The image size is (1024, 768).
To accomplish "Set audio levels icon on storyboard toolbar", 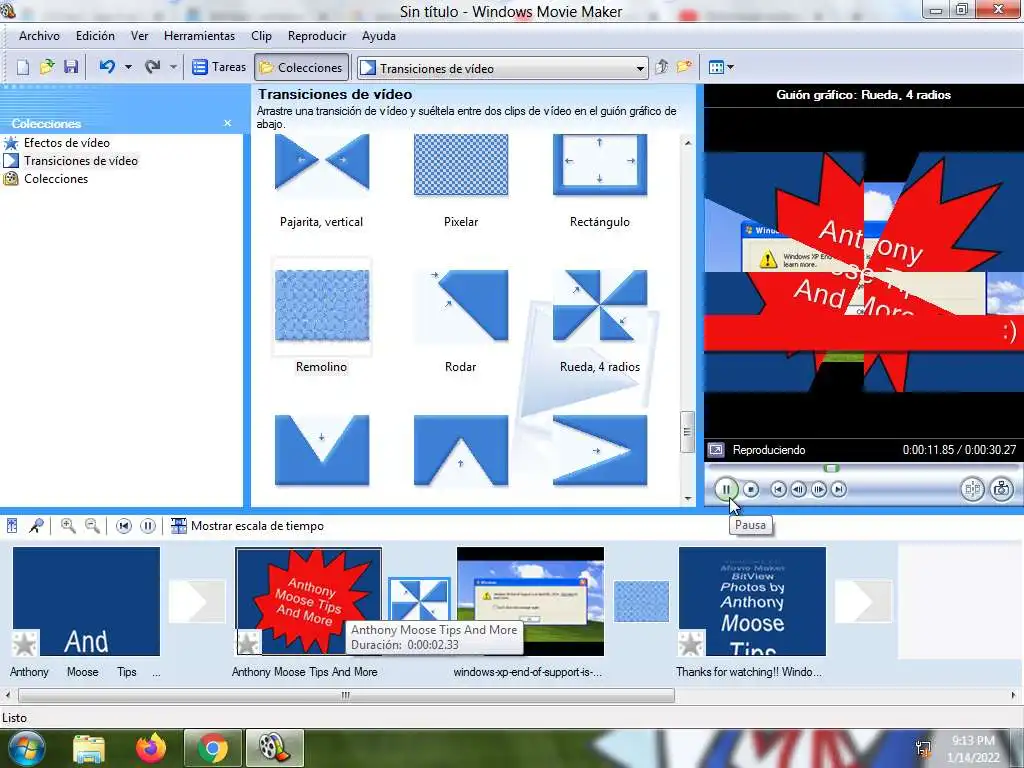I will tap(12, 526).
